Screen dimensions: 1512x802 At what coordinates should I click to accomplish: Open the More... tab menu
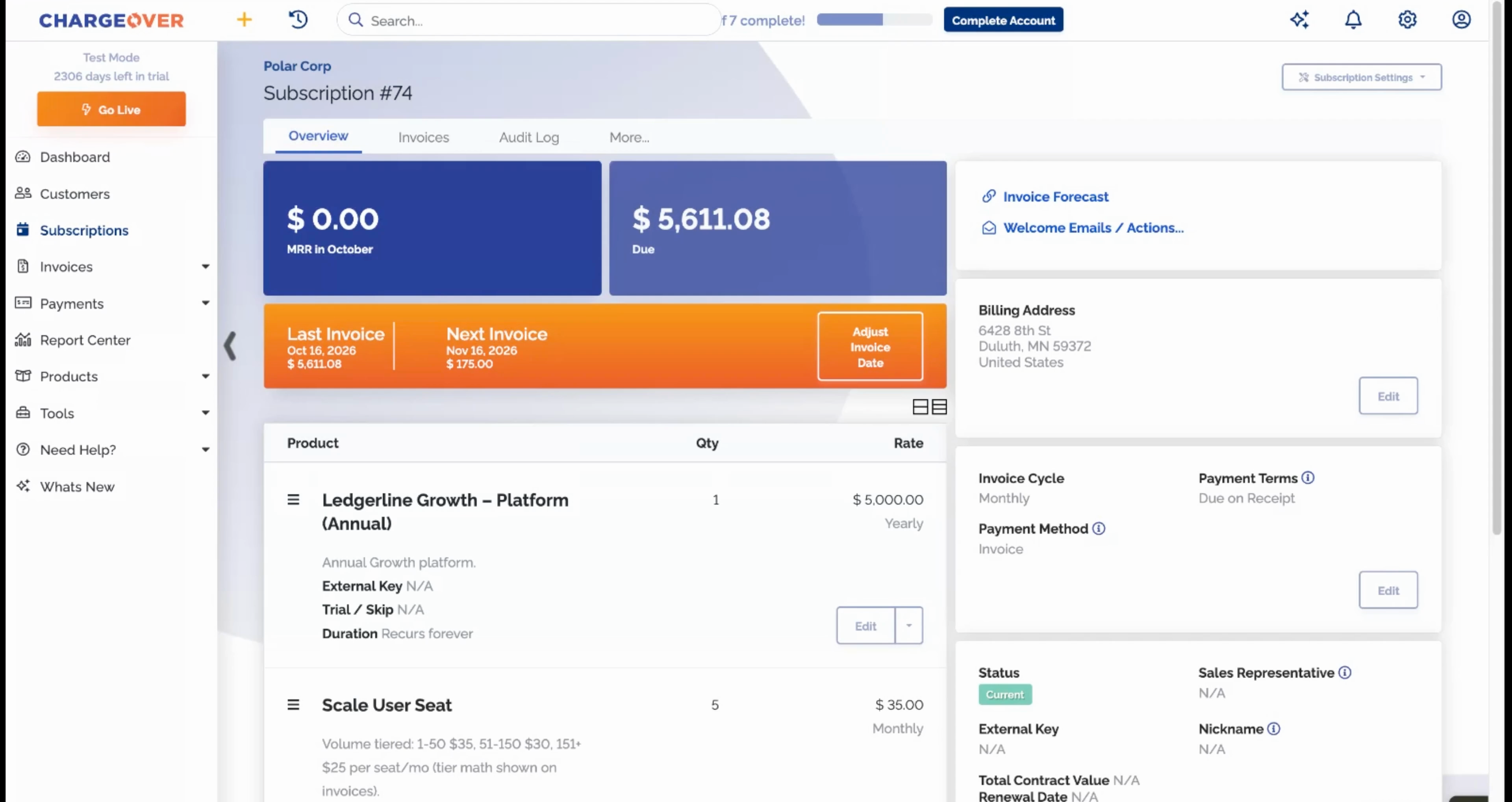pos(629,137)
